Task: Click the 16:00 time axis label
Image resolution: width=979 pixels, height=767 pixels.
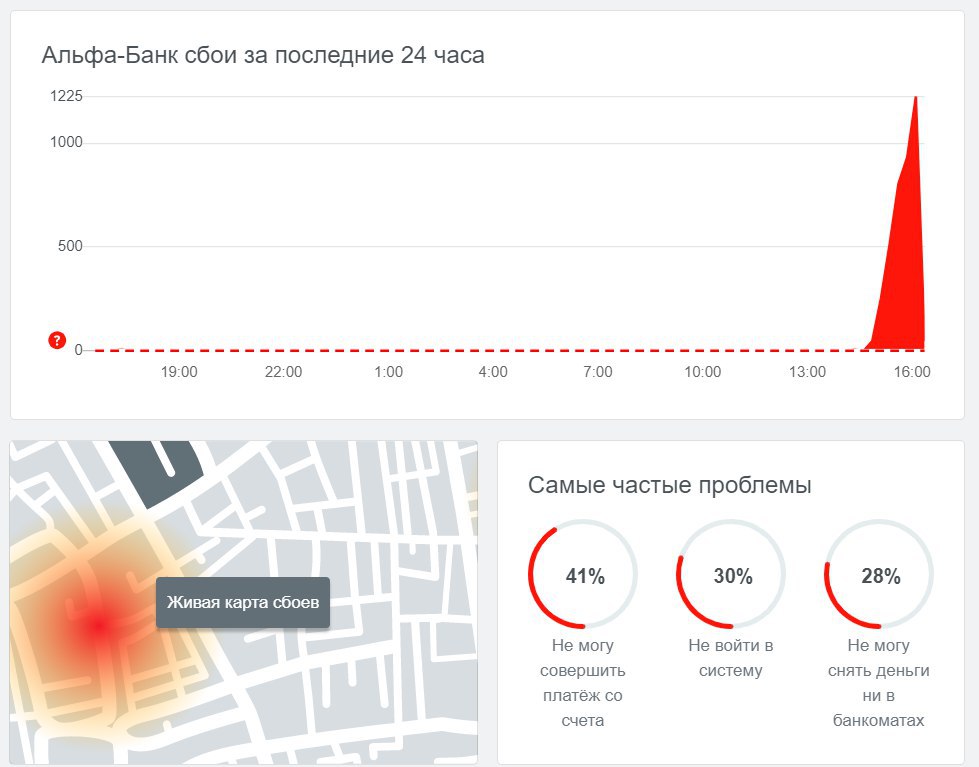Action: click(912, 372)
